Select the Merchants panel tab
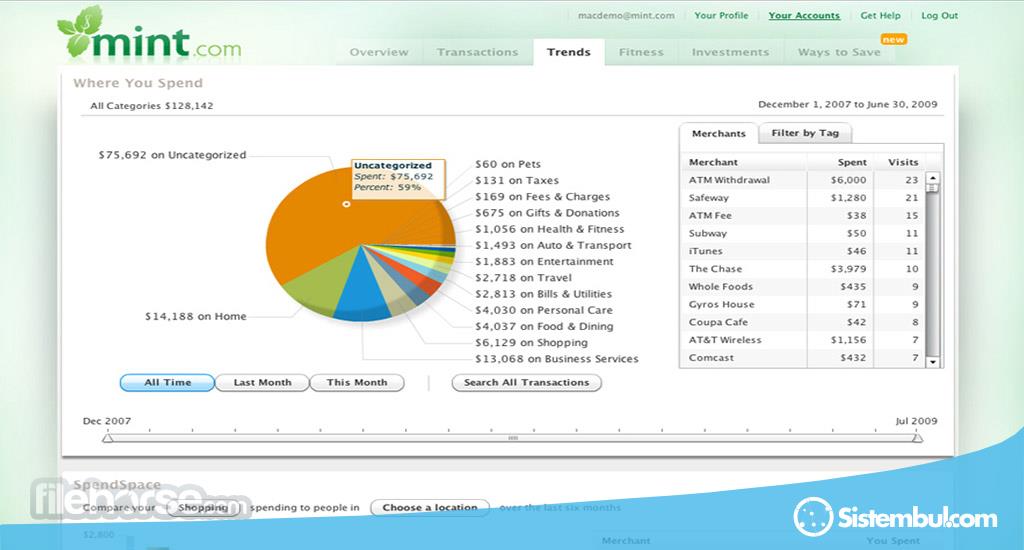The image size is (1024, 550). tap(718, 133)
